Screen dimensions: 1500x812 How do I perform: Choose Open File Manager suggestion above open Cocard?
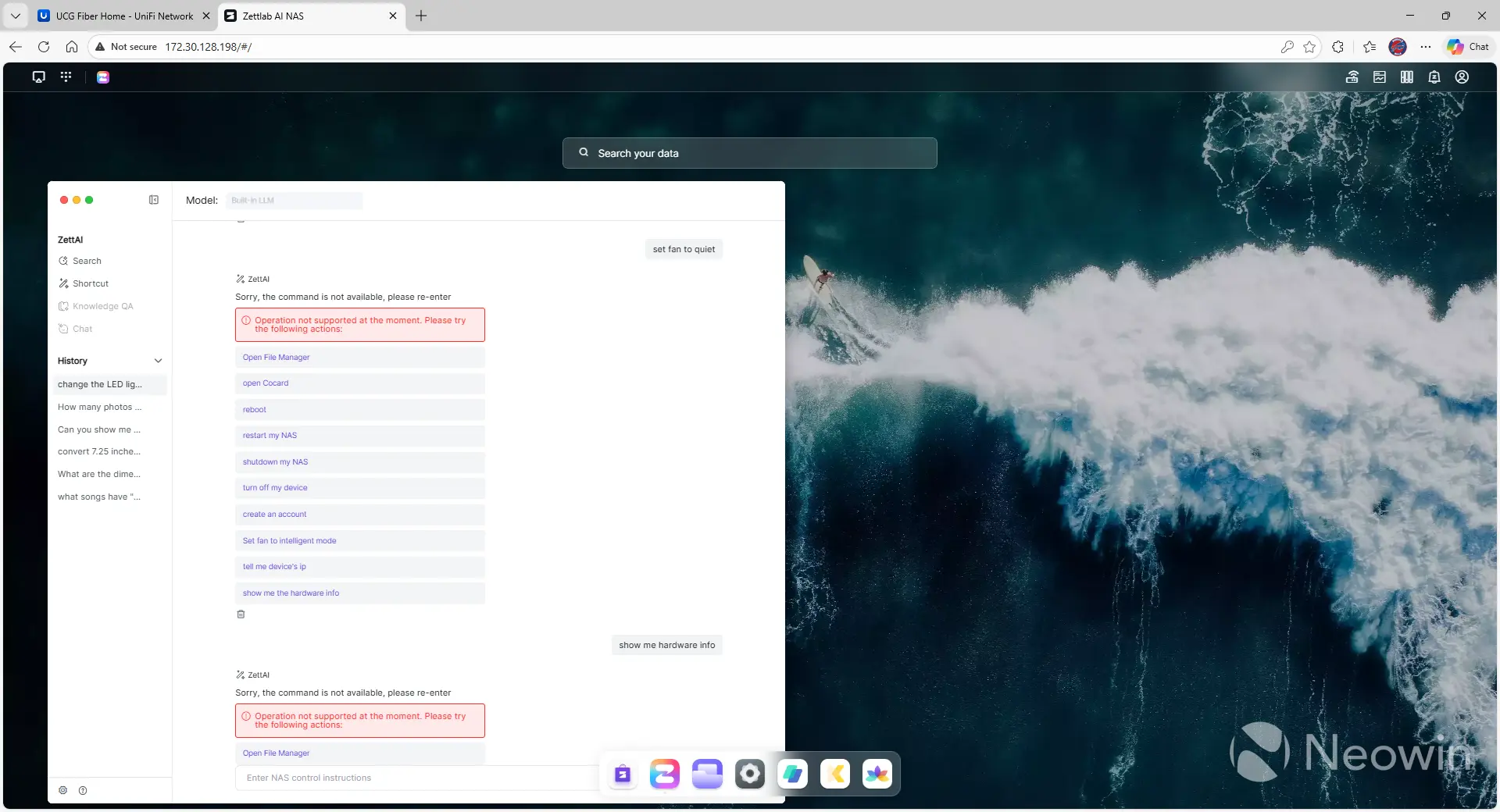(x=360, y=358)
